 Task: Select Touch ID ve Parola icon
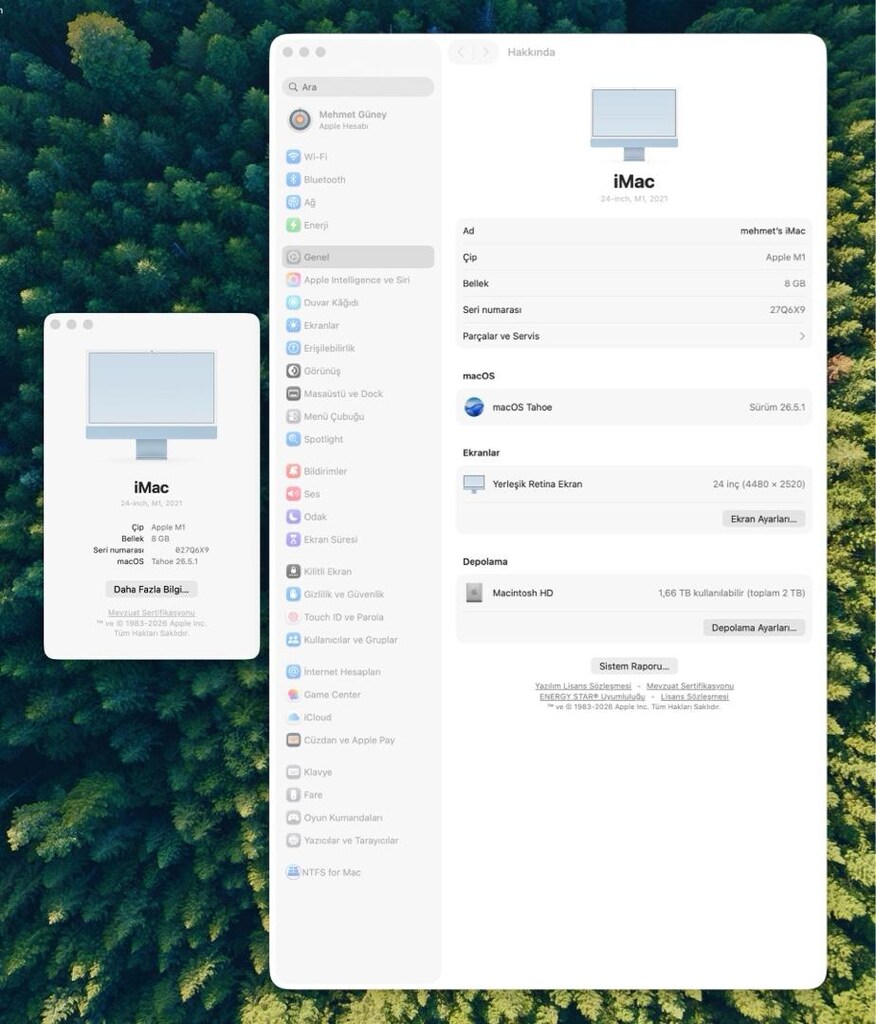click(293, 617)
